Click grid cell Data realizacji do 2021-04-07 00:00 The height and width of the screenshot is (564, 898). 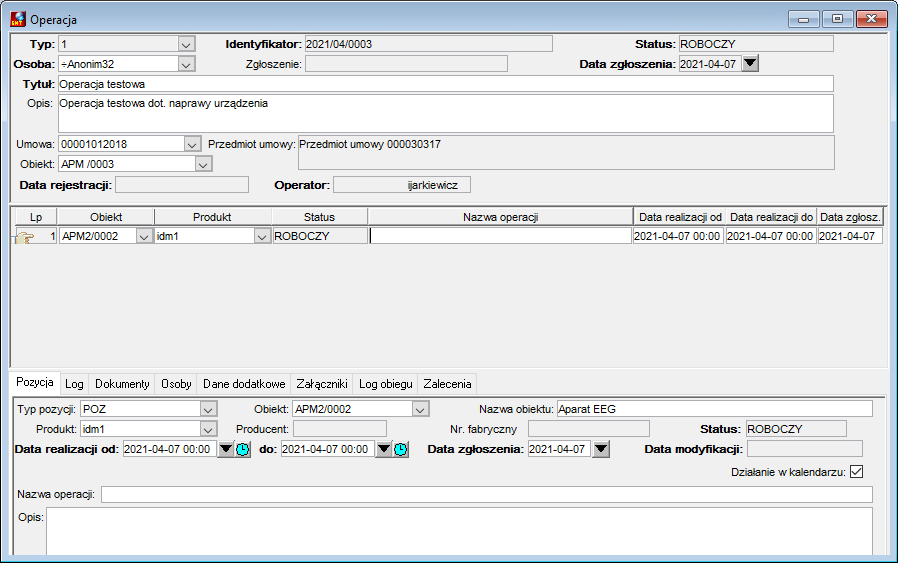[x=771, y=236]
